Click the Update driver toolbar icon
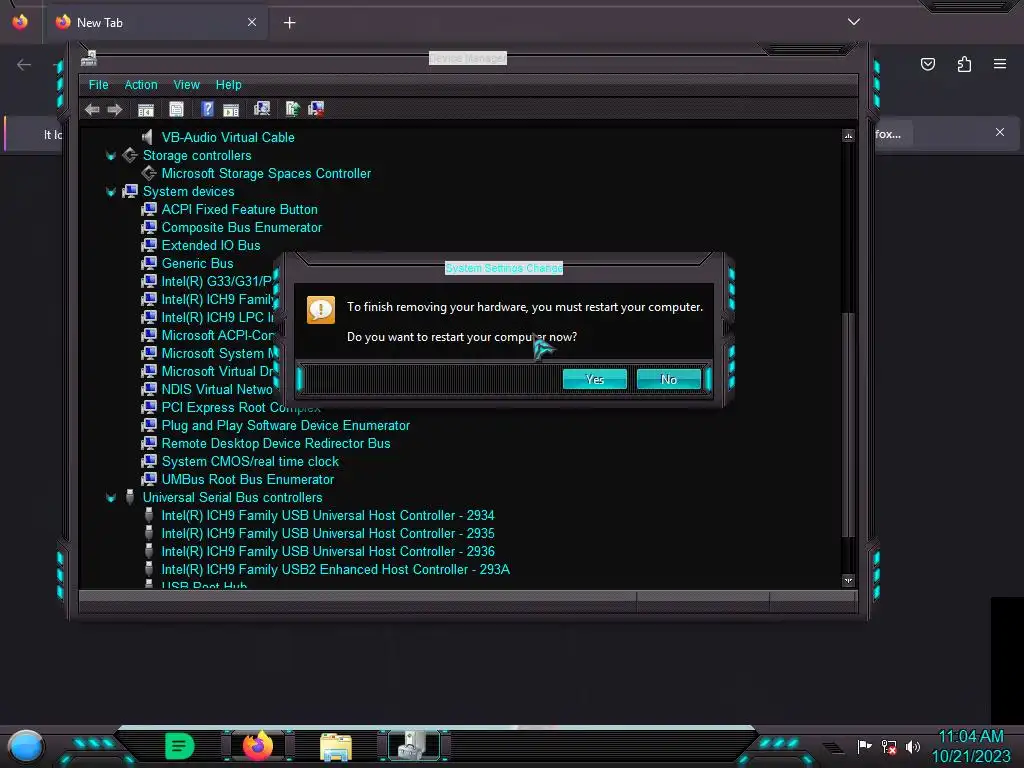 click(293, 108)
